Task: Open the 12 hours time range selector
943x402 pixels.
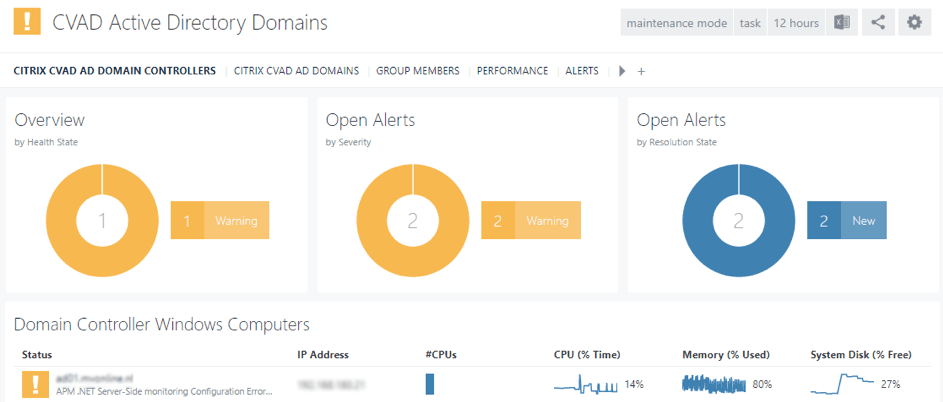Action: (796, 23)
